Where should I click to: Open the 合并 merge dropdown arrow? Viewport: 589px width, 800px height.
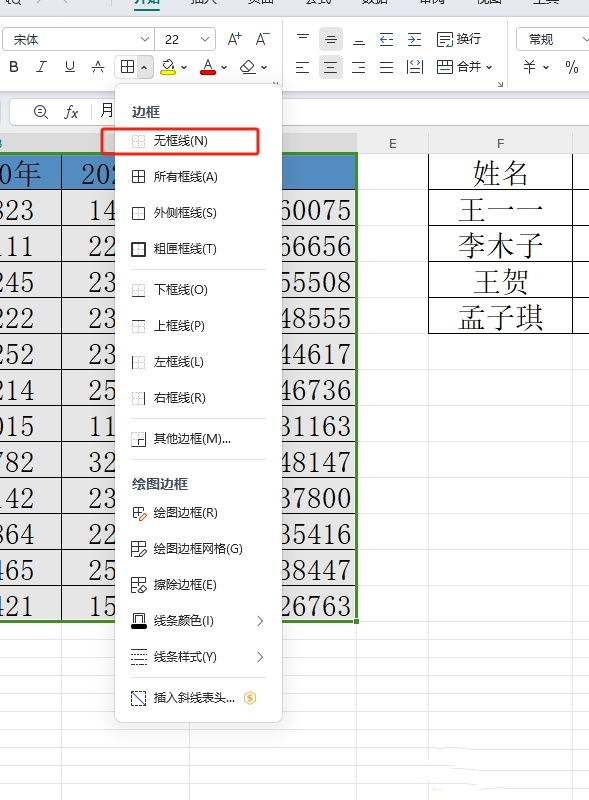(x=489, y=67)
